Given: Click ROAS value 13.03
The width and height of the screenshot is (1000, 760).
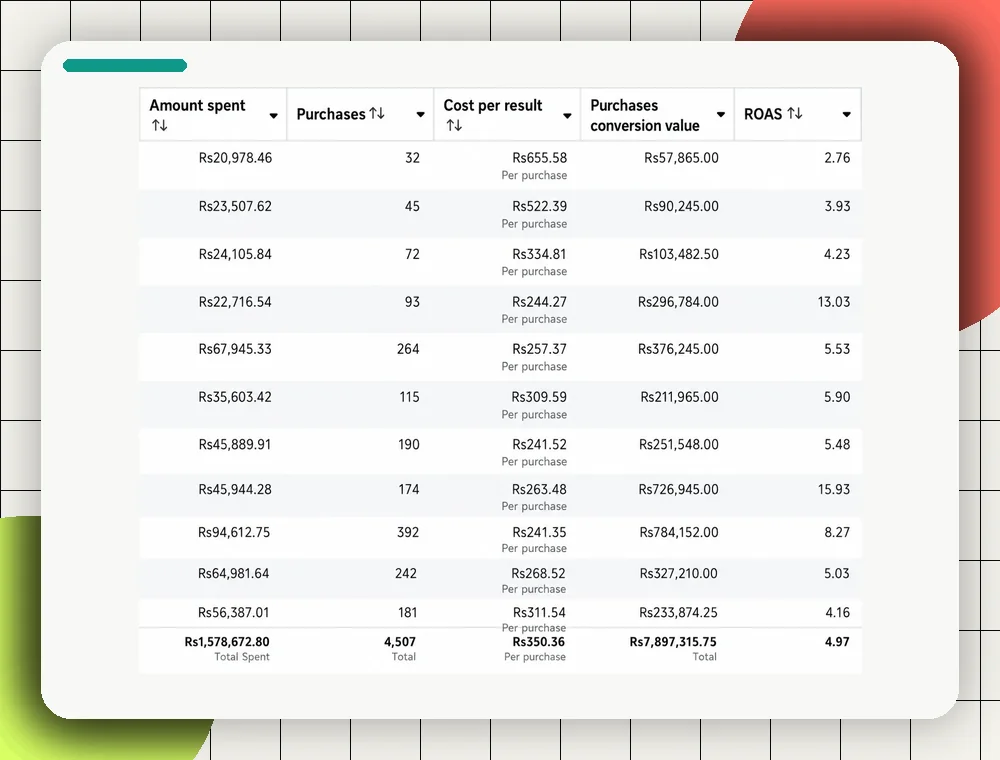Looking at the screenshot, I should [834, 302].
